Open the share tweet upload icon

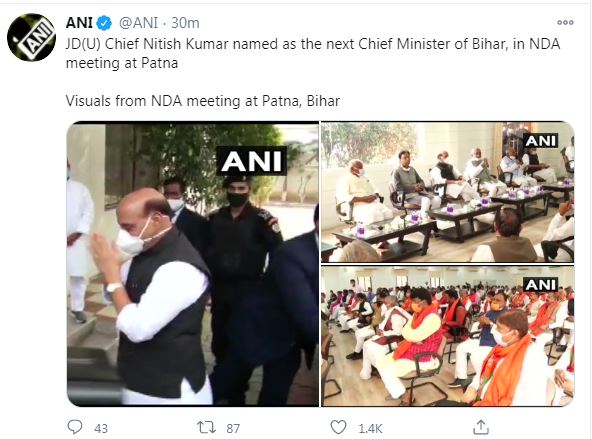tap(481, 427)
